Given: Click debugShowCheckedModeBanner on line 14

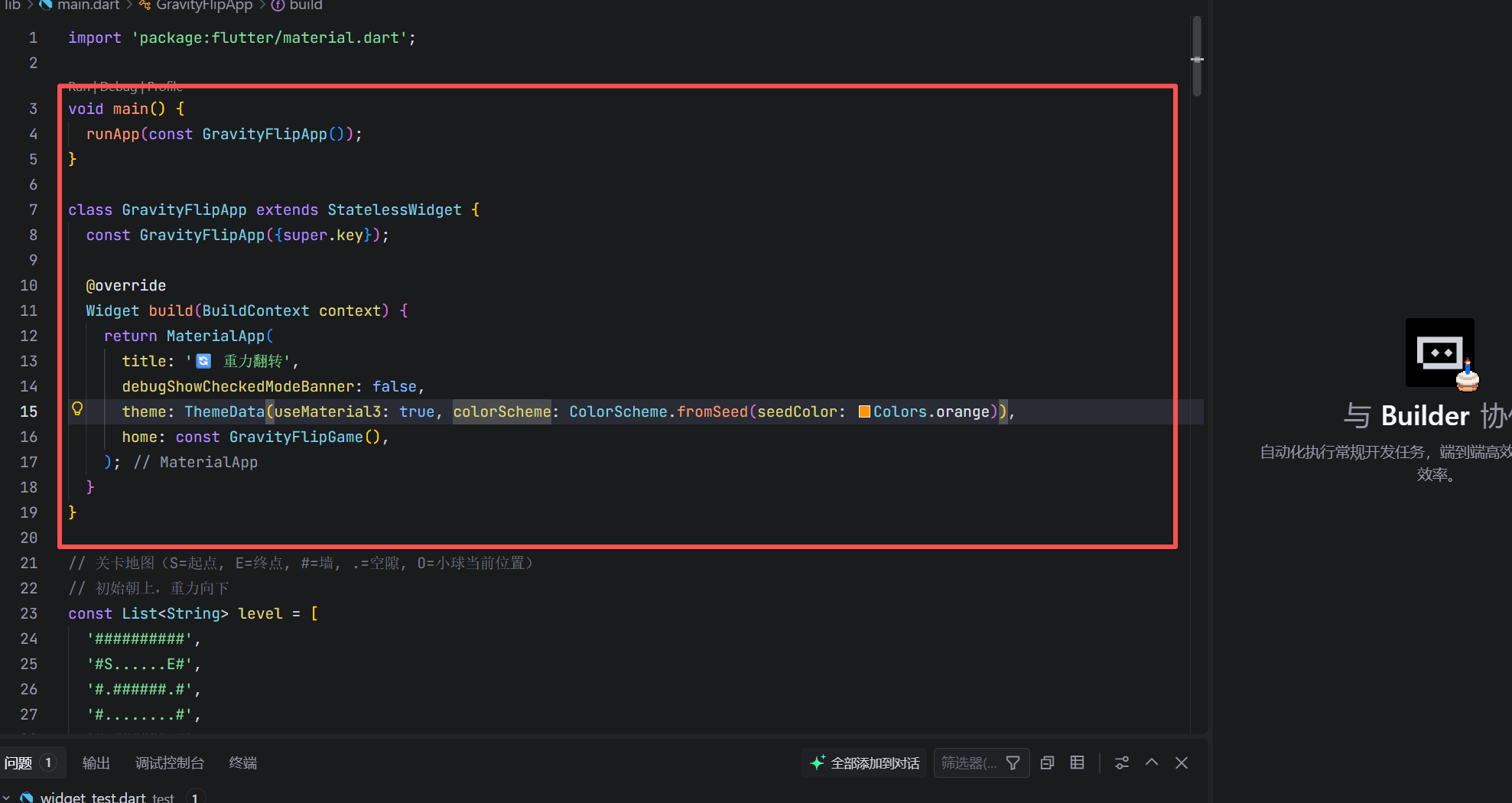Looking at the screenshot, I should pyautogui.click(x=238, y=386).
